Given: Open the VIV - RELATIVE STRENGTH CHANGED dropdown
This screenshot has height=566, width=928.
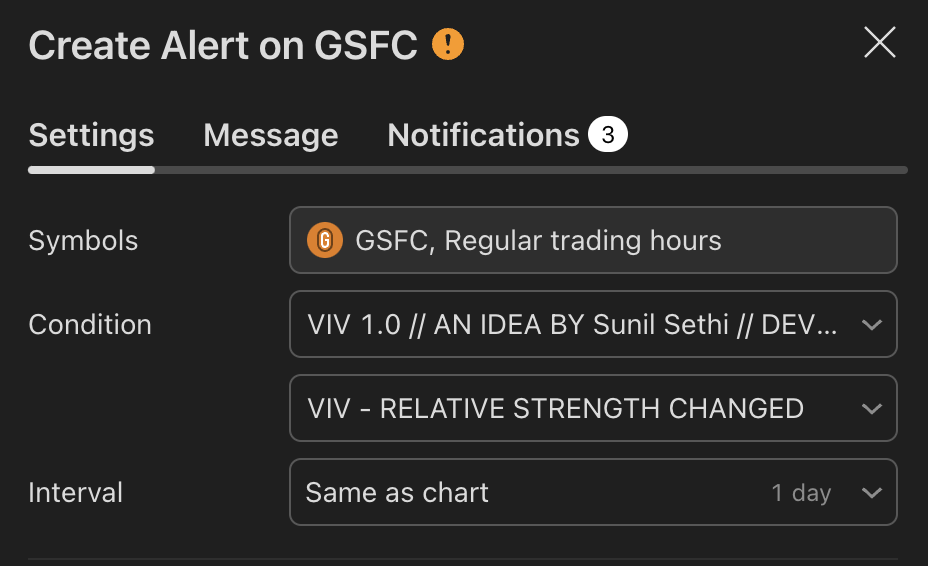Looking at the screenshot, I should pyautogui.click(x=580, y=408).
